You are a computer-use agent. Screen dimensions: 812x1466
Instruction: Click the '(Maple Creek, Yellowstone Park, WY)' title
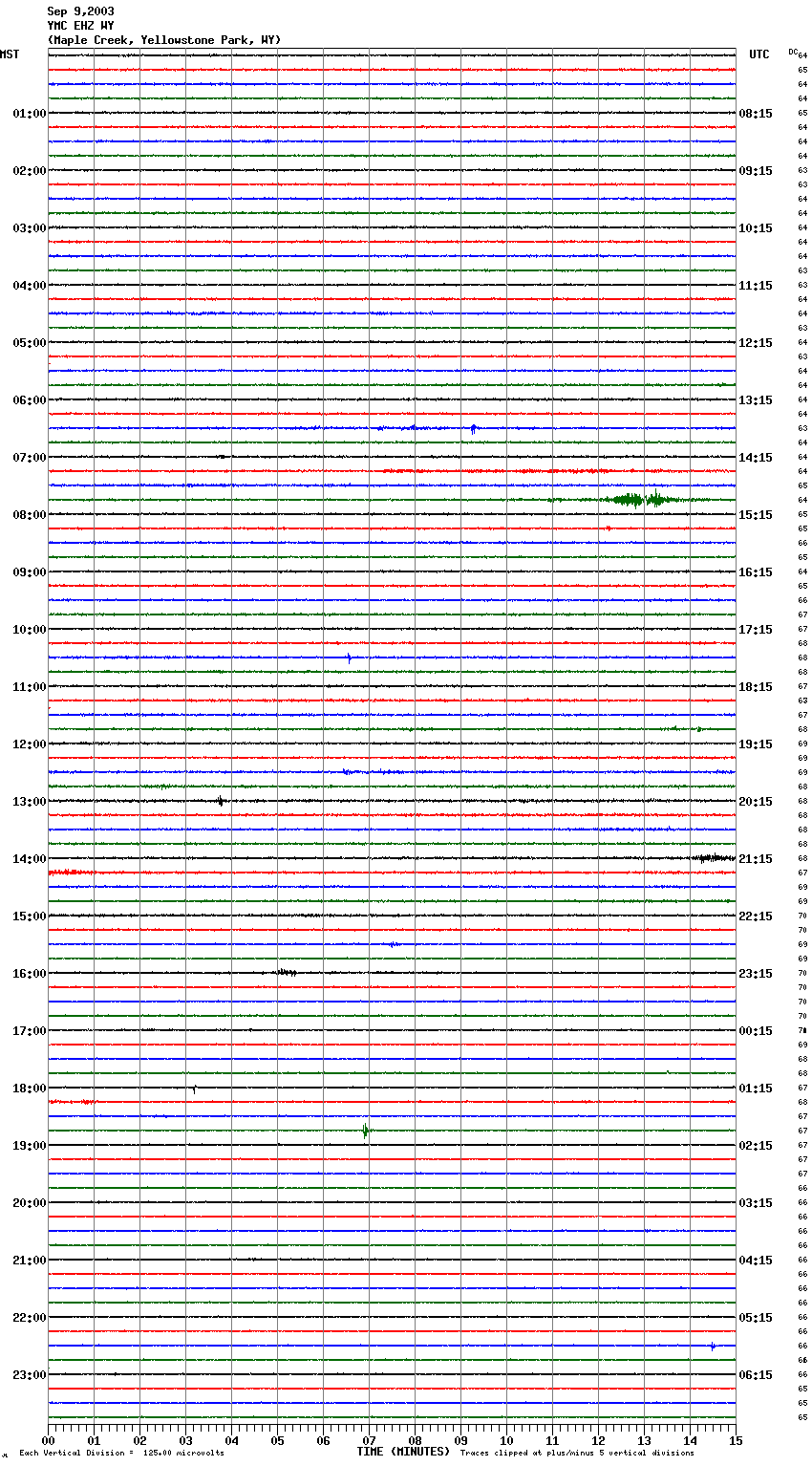164,40
